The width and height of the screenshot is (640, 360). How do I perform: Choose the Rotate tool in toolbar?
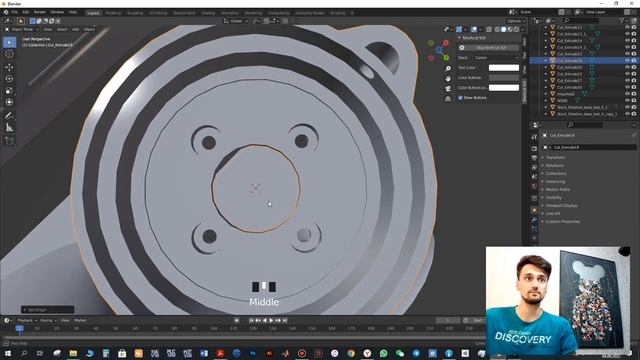9,79
